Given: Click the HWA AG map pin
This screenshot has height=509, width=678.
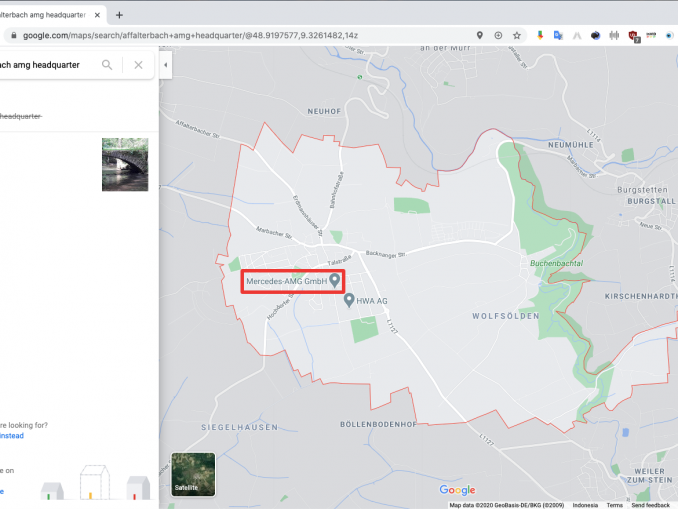Looking at the screenshot, I should click(349, 300).
